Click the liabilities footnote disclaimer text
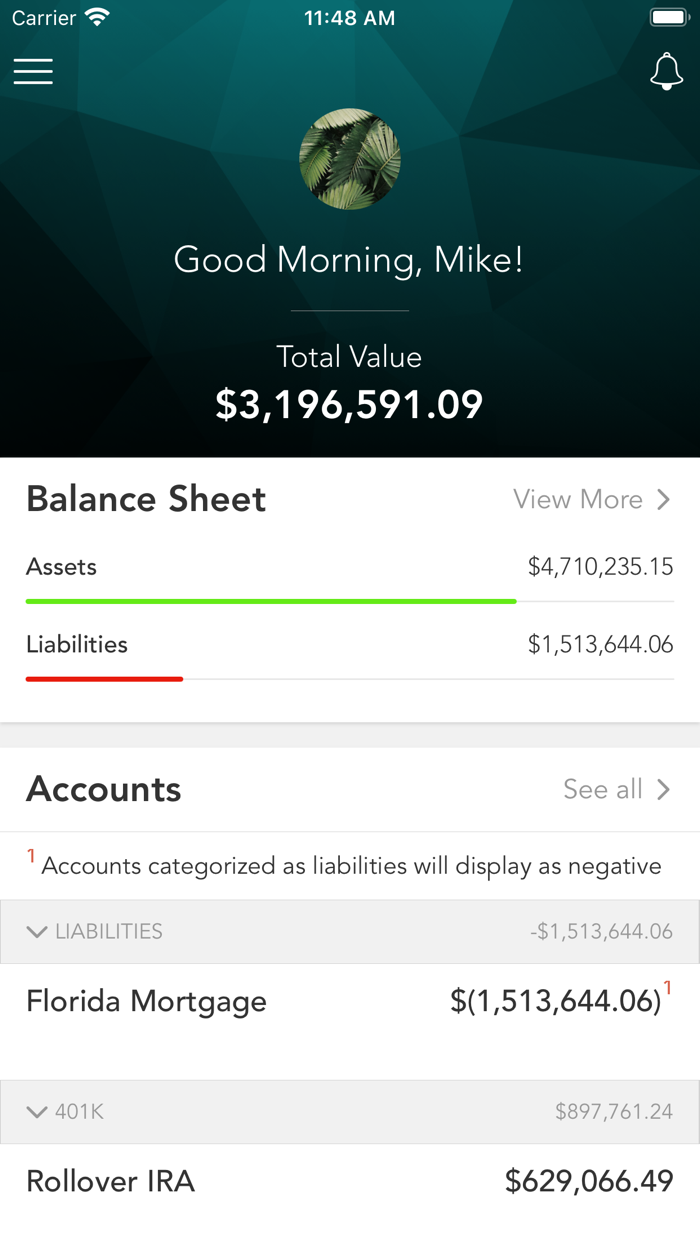Viewport: 700px width, 1244px height. [x=350, y=864]
